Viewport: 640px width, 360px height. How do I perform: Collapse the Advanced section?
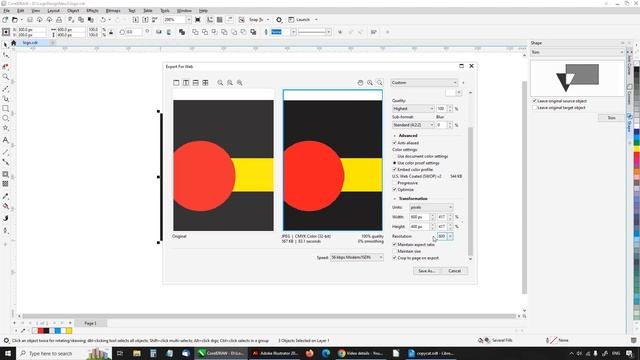coord(395,136)
